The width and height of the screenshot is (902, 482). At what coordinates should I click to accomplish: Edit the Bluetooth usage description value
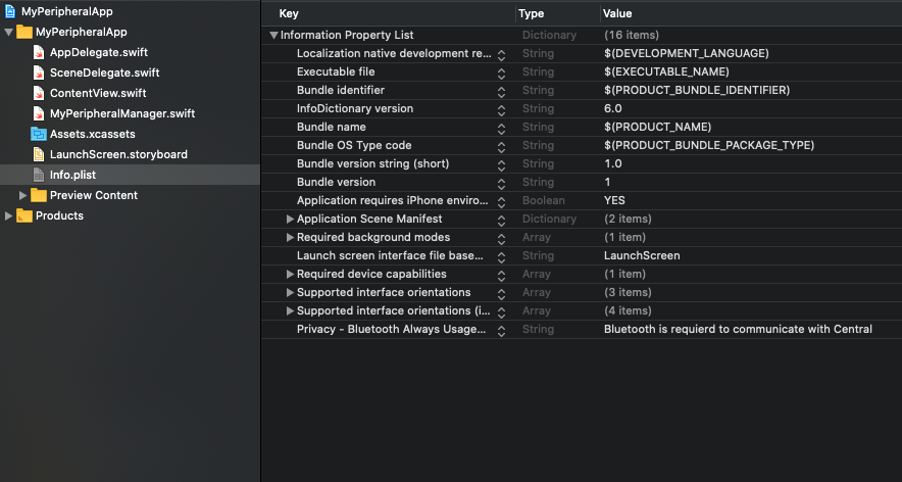[x=738, y=329]
